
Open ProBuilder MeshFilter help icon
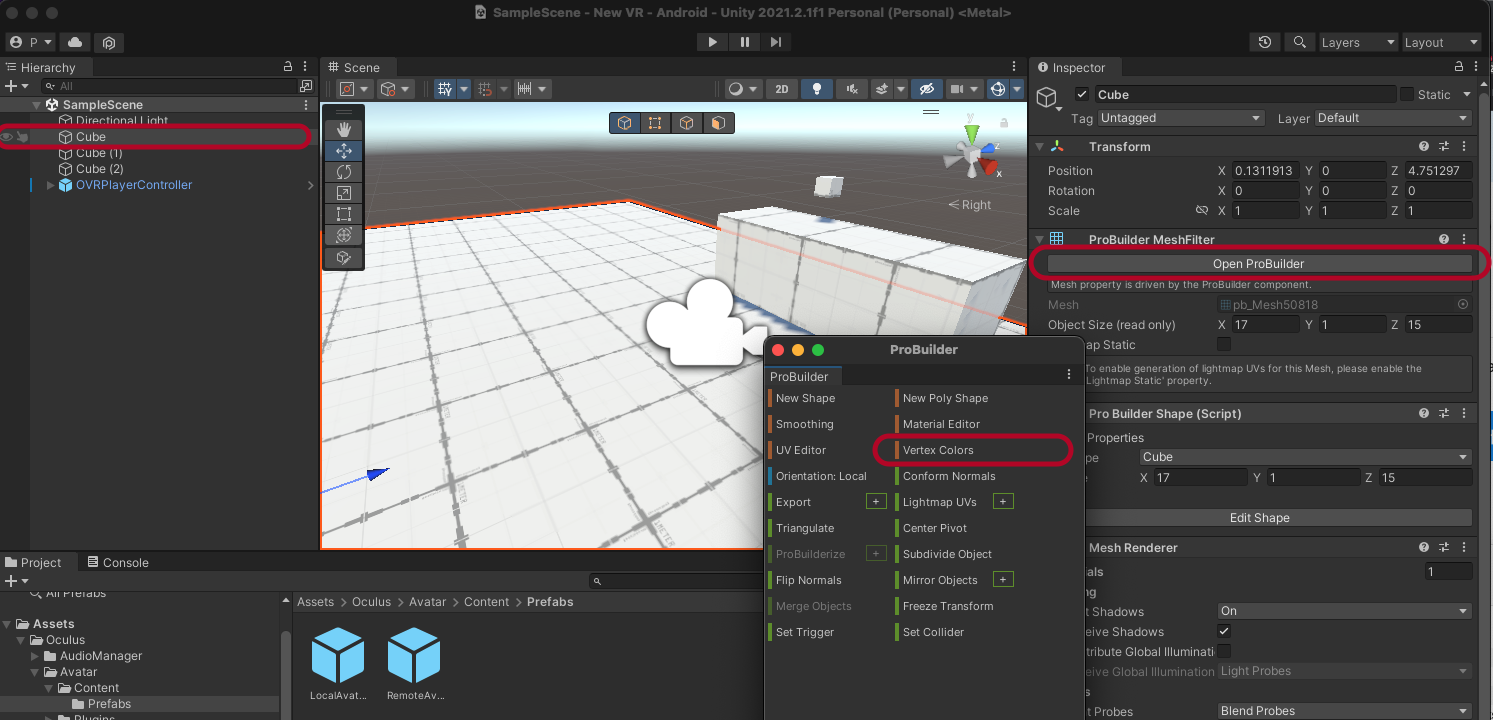coord(1444,239)
